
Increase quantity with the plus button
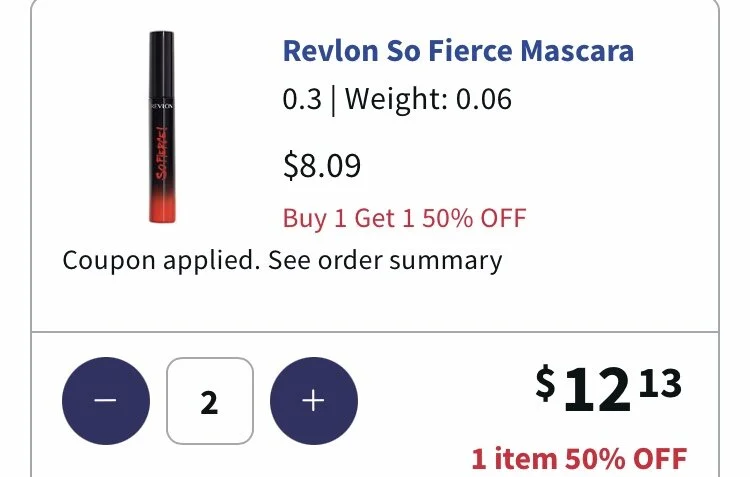click(x=314, y=400)
